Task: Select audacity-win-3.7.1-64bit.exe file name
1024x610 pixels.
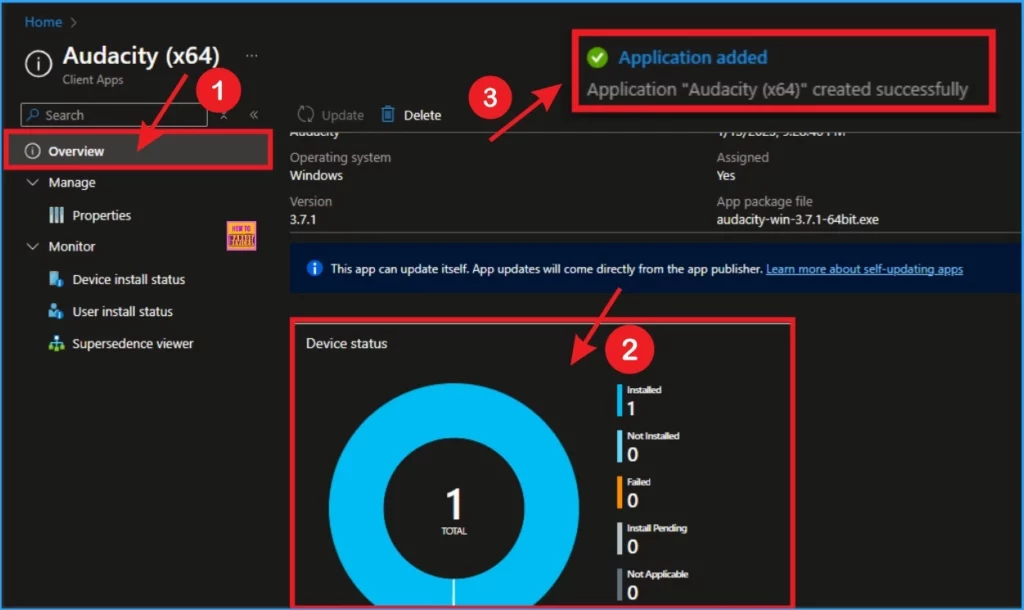Action: (x=797, y=219)
